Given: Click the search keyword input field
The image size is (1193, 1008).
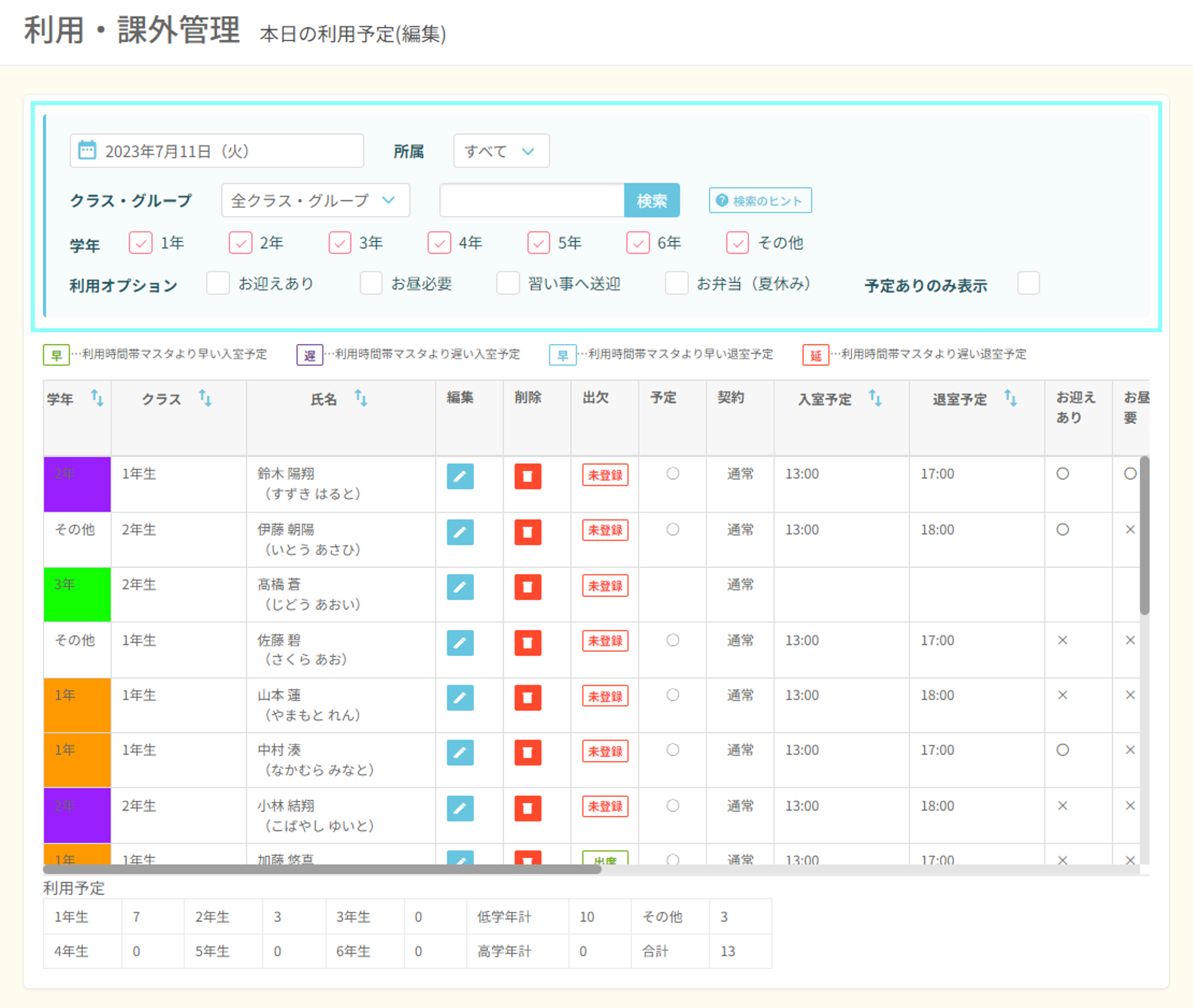Looking at the screenshot, I should pyautogui.click(x=532, y=200).
